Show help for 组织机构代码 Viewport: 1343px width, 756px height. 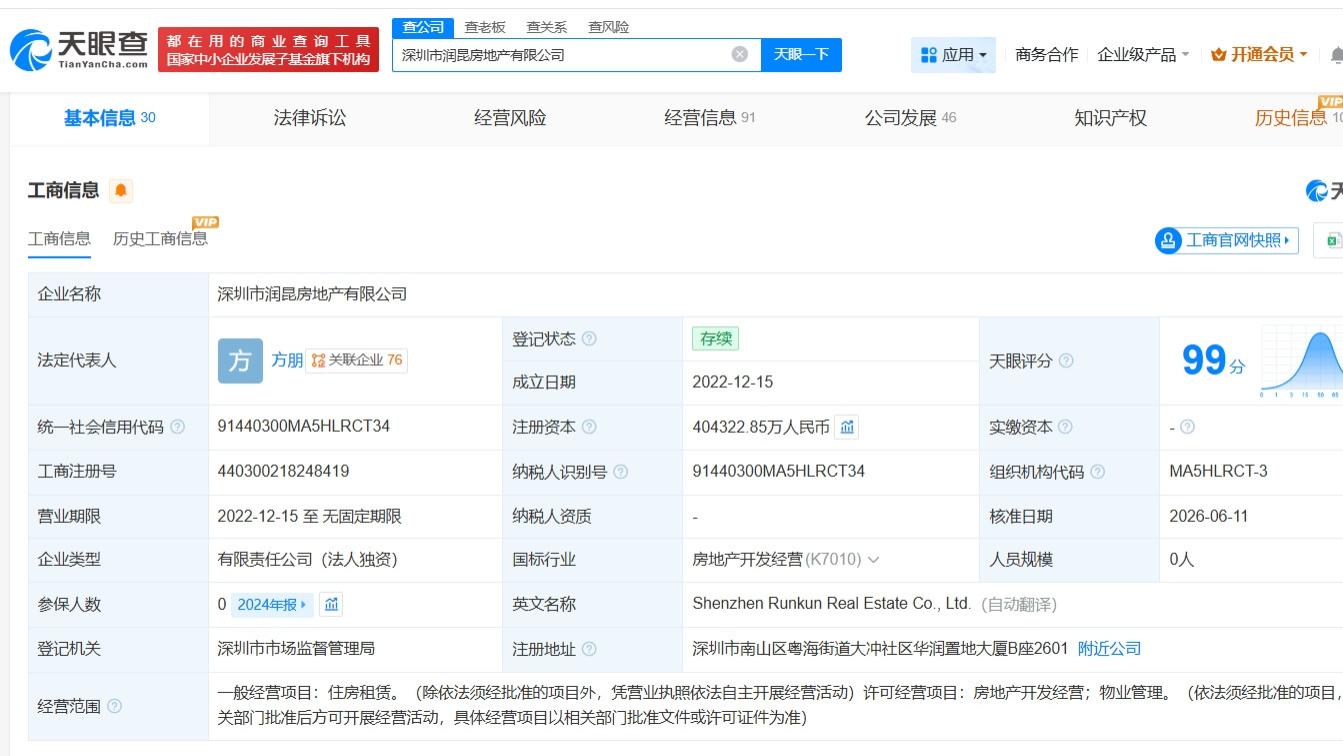[x=1097, y=471]
